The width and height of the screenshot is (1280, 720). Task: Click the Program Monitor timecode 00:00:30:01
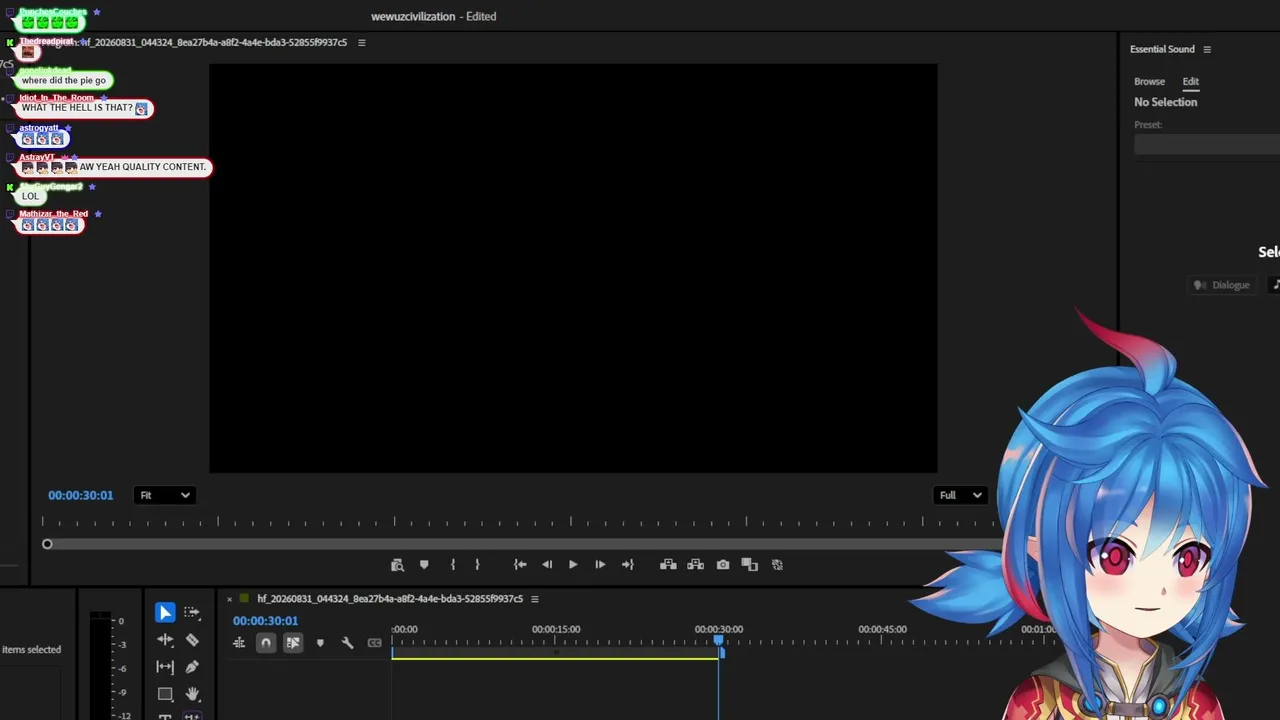[x=81, y=495]
